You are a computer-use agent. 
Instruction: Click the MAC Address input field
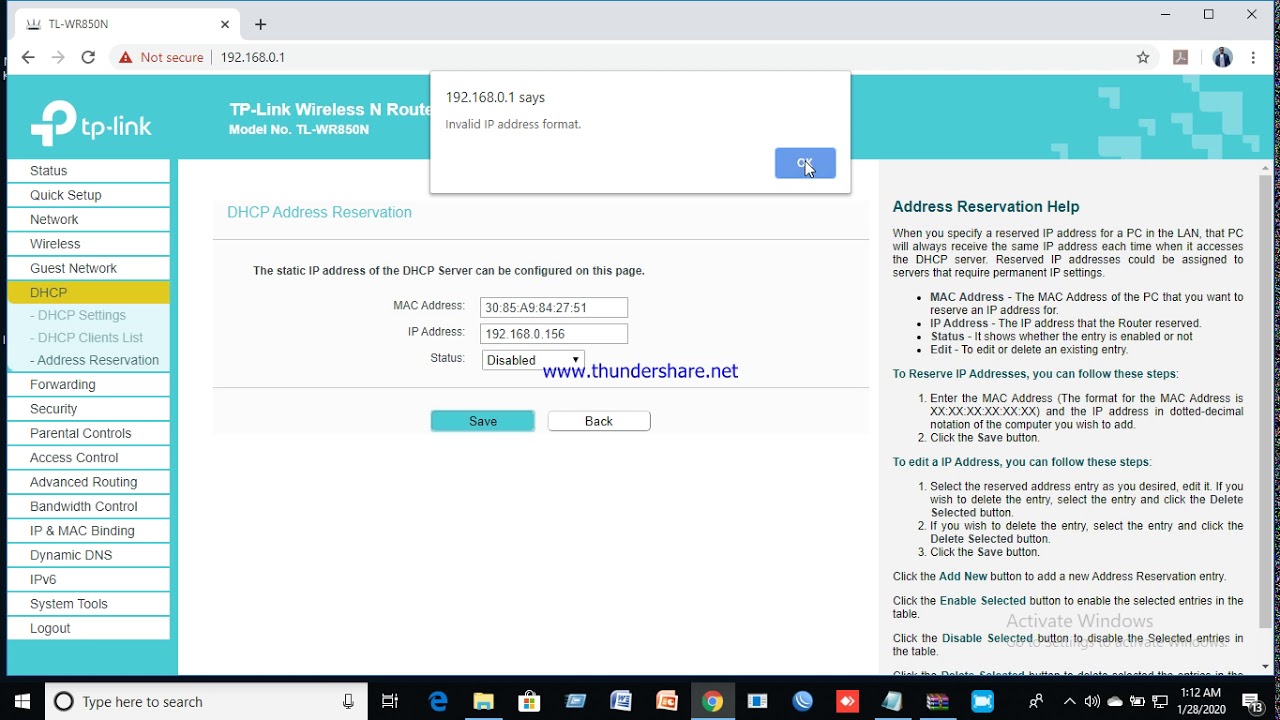[554, 308]
